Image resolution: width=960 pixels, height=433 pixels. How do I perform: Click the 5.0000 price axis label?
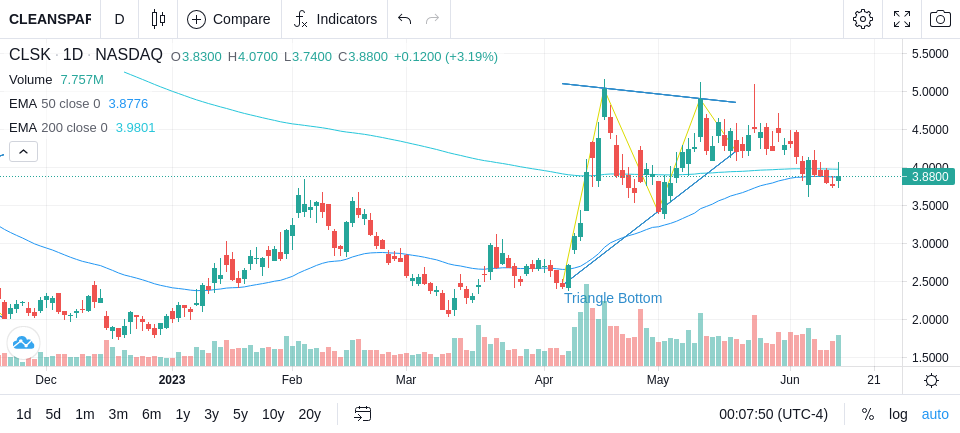(x=930, y=92)
